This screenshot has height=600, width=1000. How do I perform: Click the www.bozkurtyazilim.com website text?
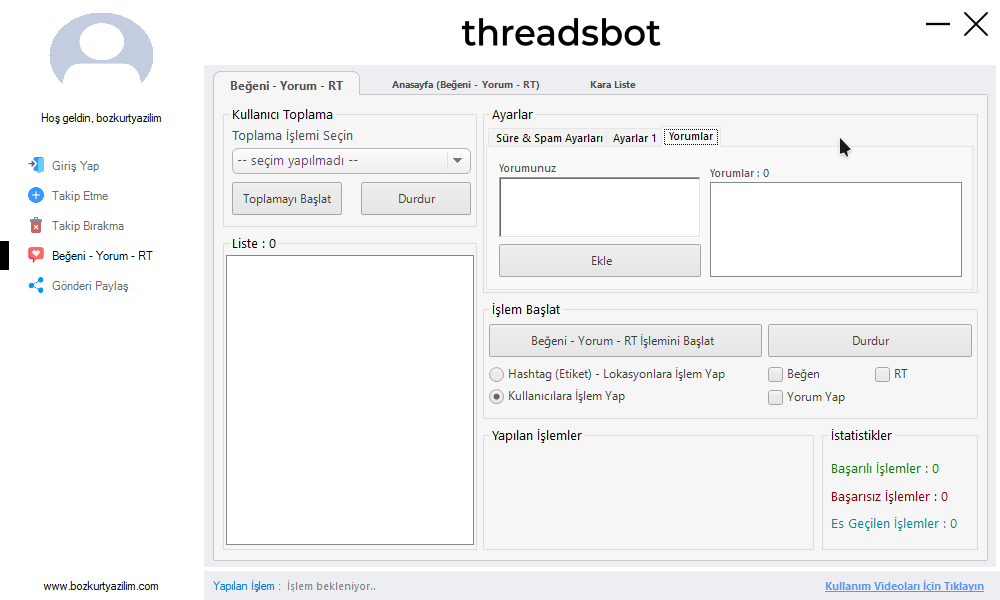[x=101, y=586]
